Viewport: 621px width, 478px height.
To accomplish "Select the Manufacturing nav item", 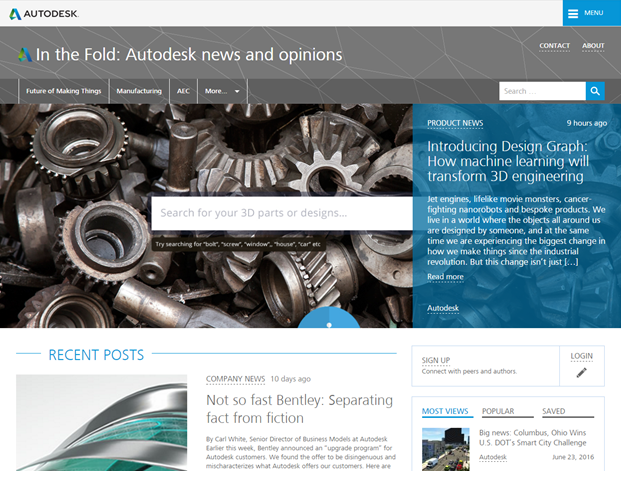I will (x=139, y=91).
